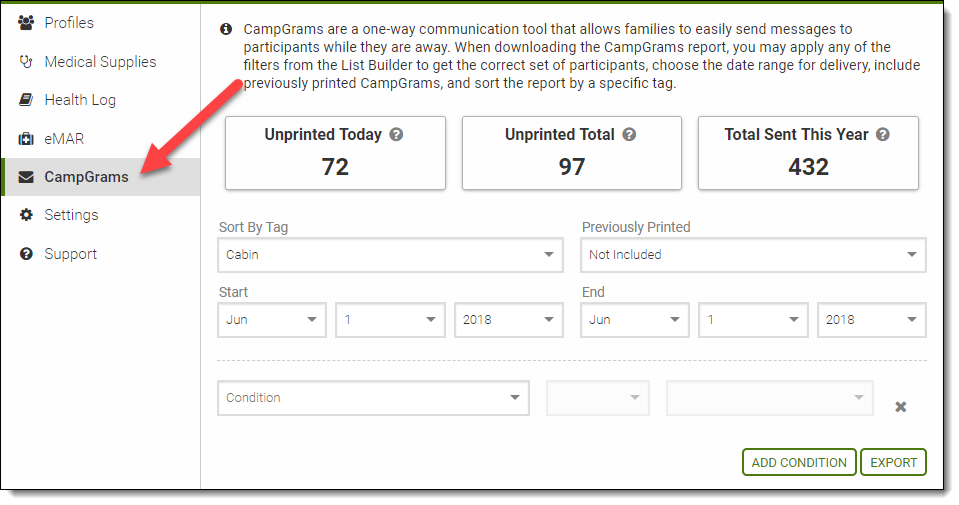Open the Condition dropdown

(373, 398)
